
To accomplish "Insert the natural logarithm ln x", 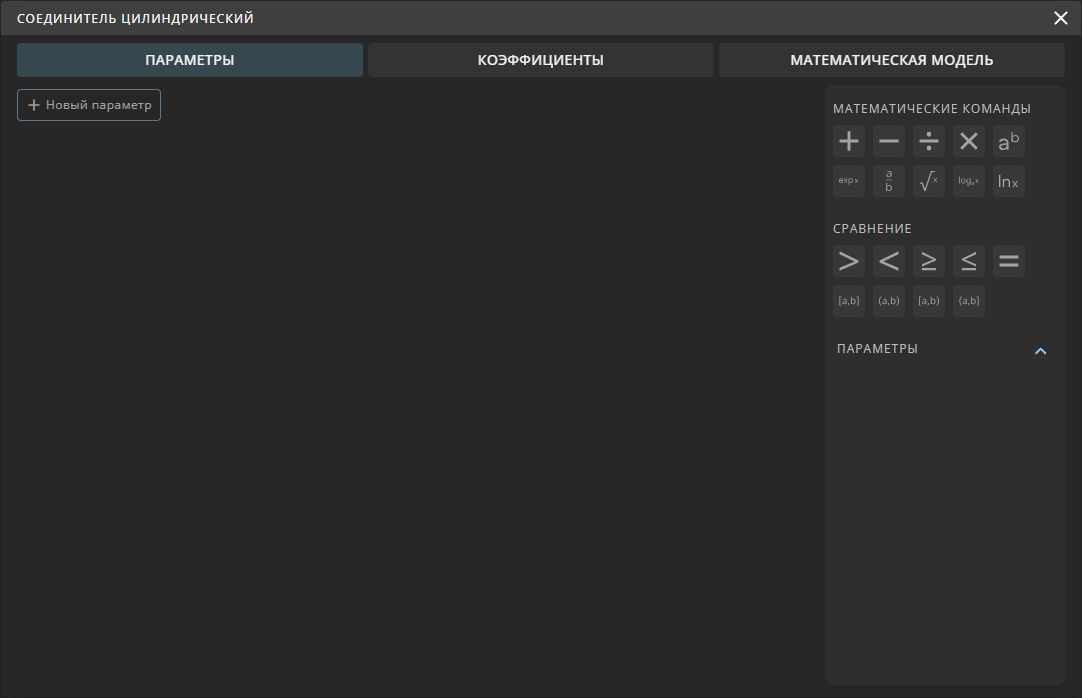I will 1009,181.
